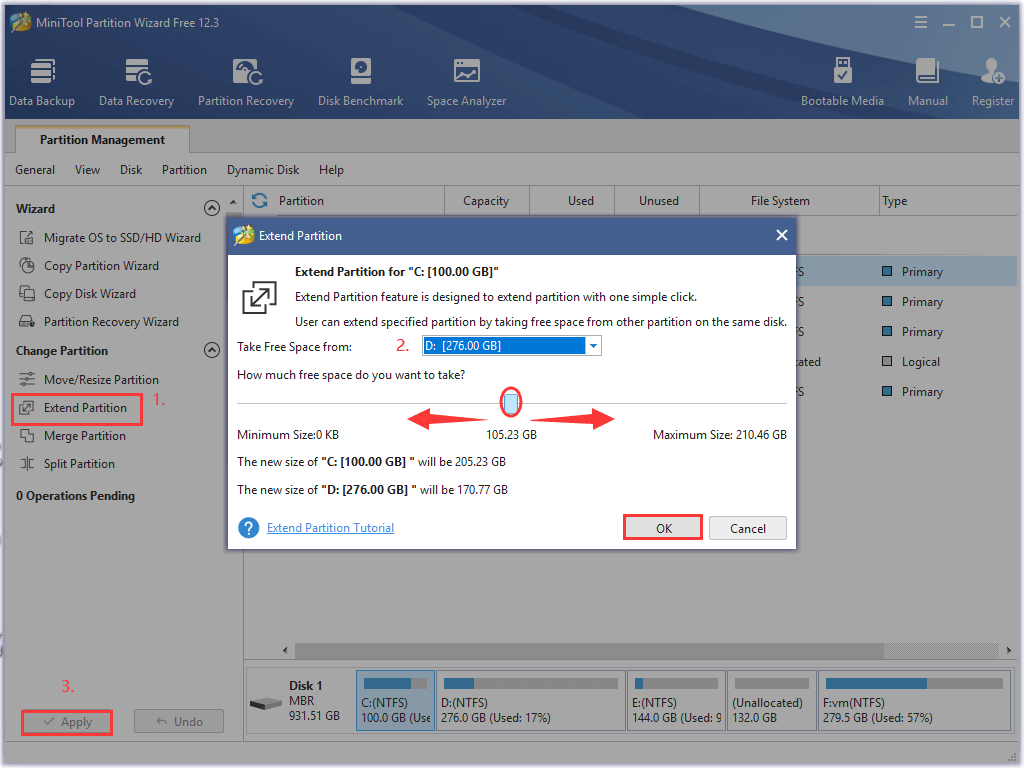Viewport: 1024px width, 768px height.
Task: Select Extend Partition in the sidebar
Action: coord(77,408)
